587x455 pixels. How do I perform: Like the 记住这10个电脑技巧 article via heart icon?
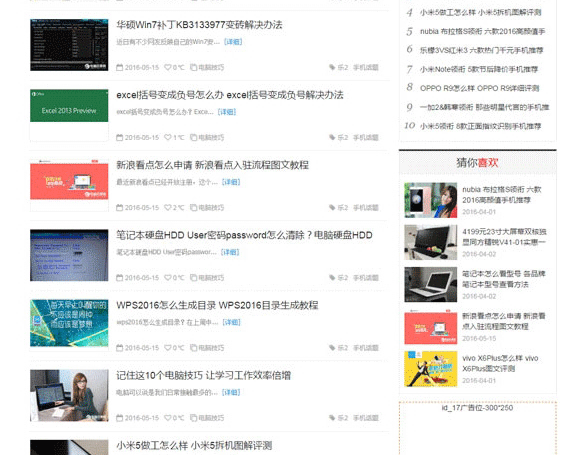pos(168,418)
